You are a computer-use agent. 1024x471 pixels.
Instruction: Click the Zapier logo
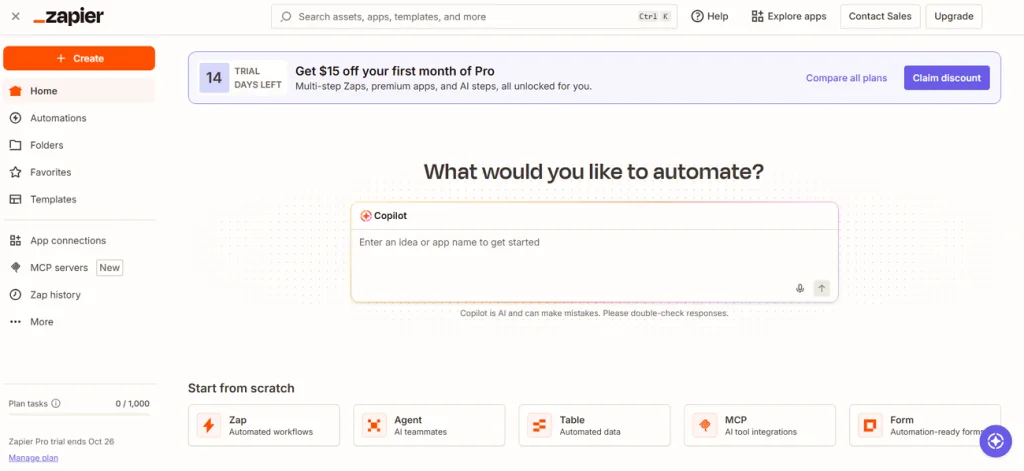click(69, 17)
